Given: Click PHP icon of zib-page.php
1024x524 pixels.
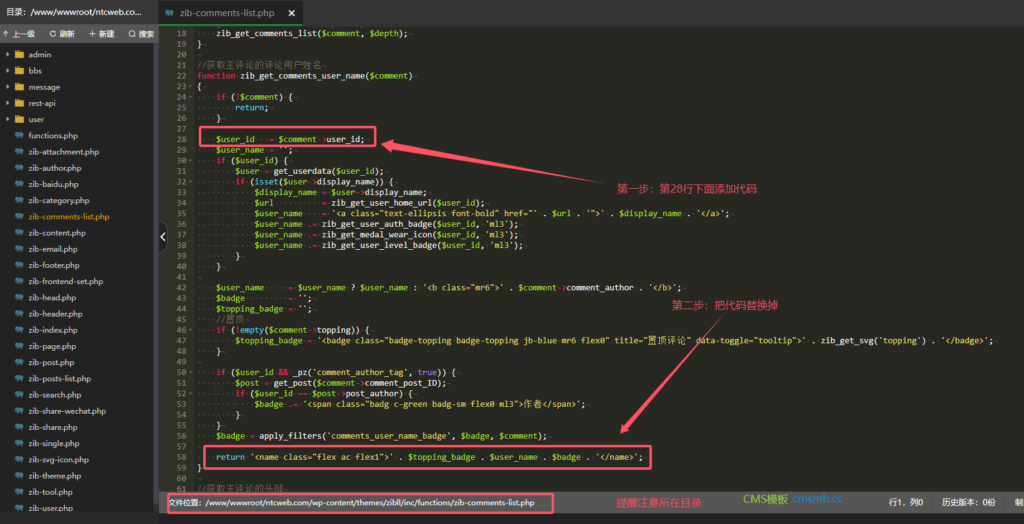Looking at the screenshot, I should point(19,346).
